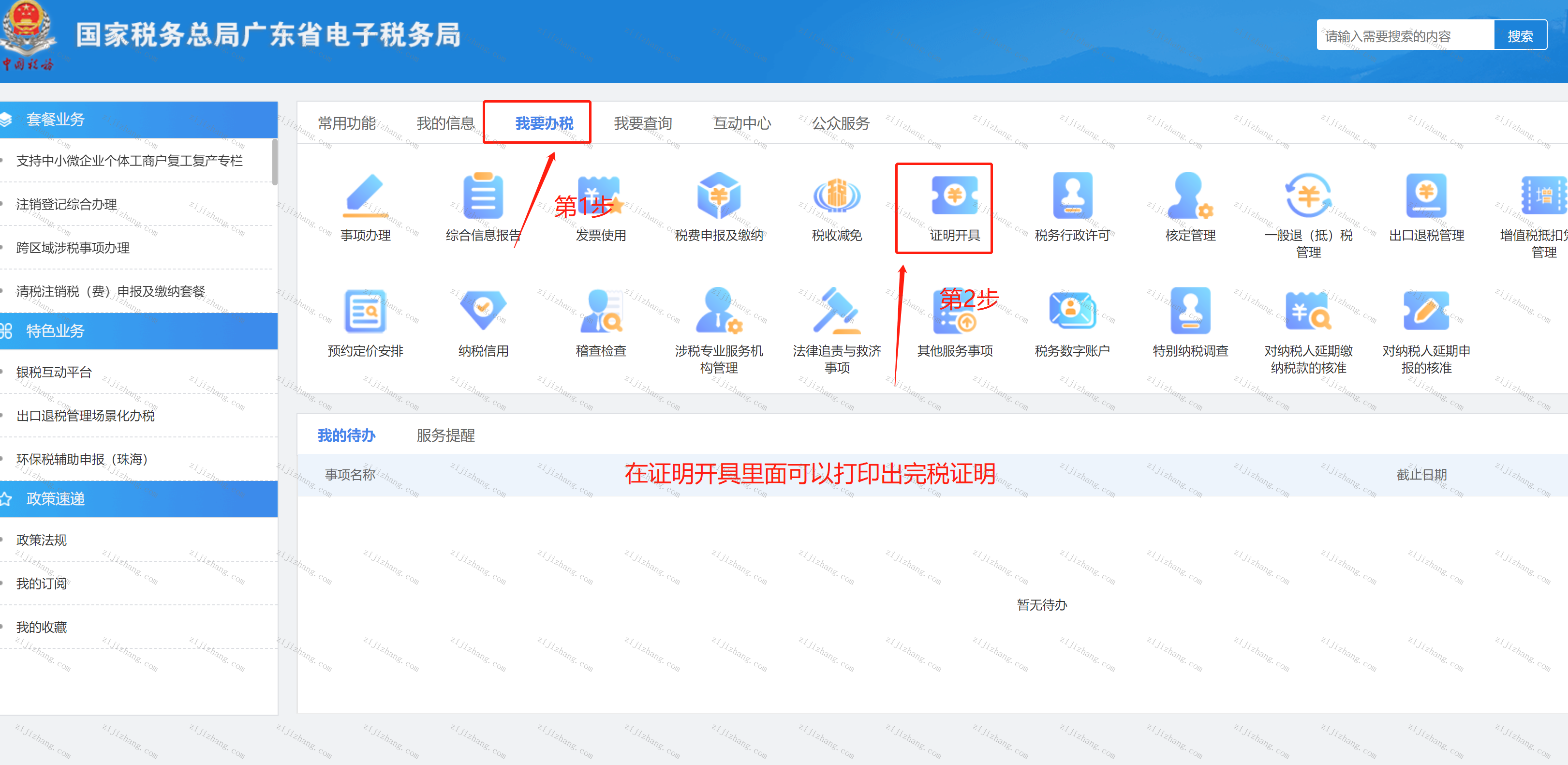
Task: Open the 增值税抵扣管理 icon
Action: point(1544,196)
